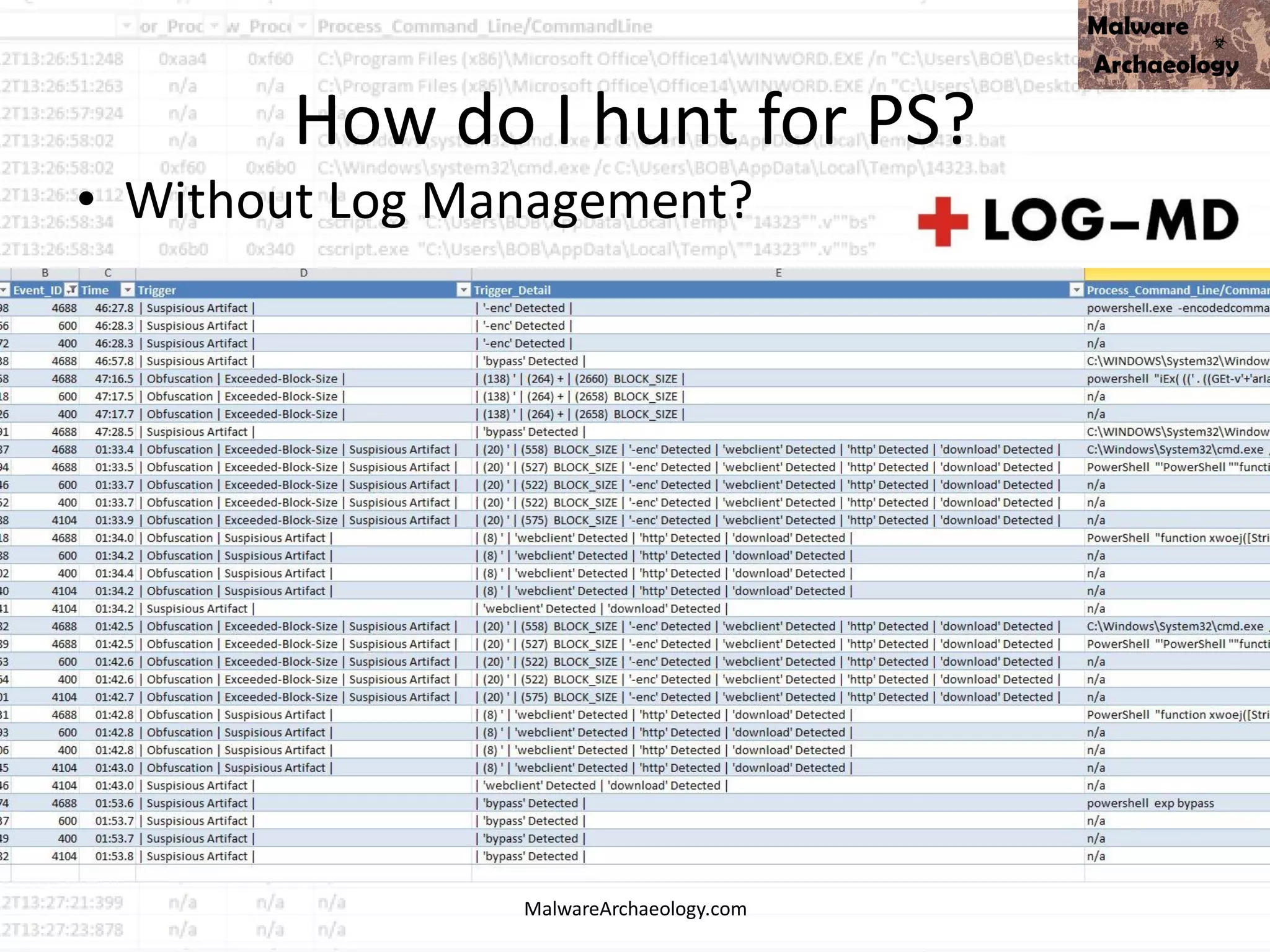Select Event_ID 4104 in the 01:33.9 row
This screenshot has height=952, width=1270.
pyautogui.click(x=45, y=521)
